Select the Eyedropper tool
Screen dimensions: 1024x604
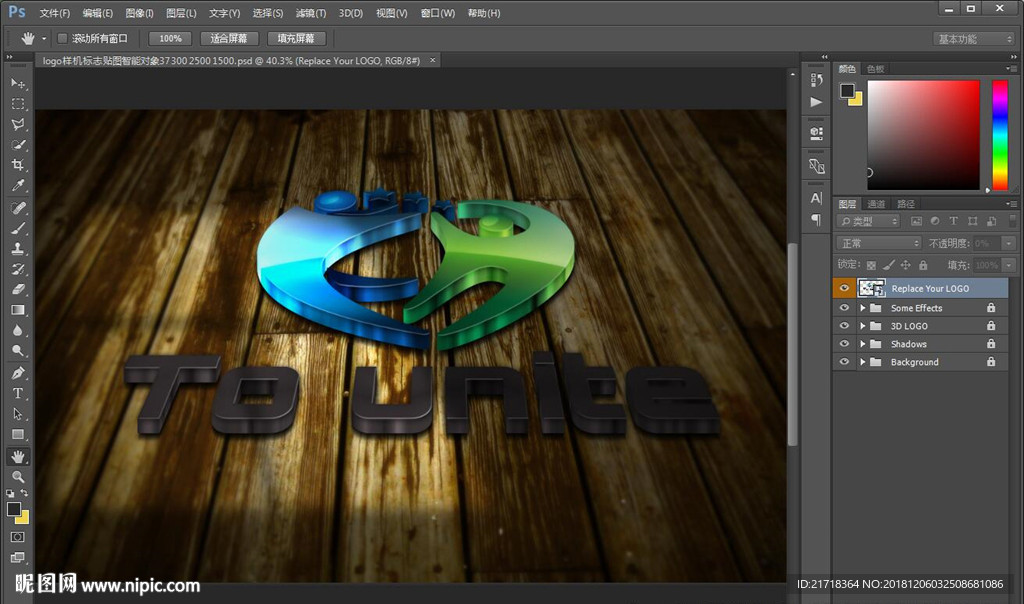click(x=18, y=185)
